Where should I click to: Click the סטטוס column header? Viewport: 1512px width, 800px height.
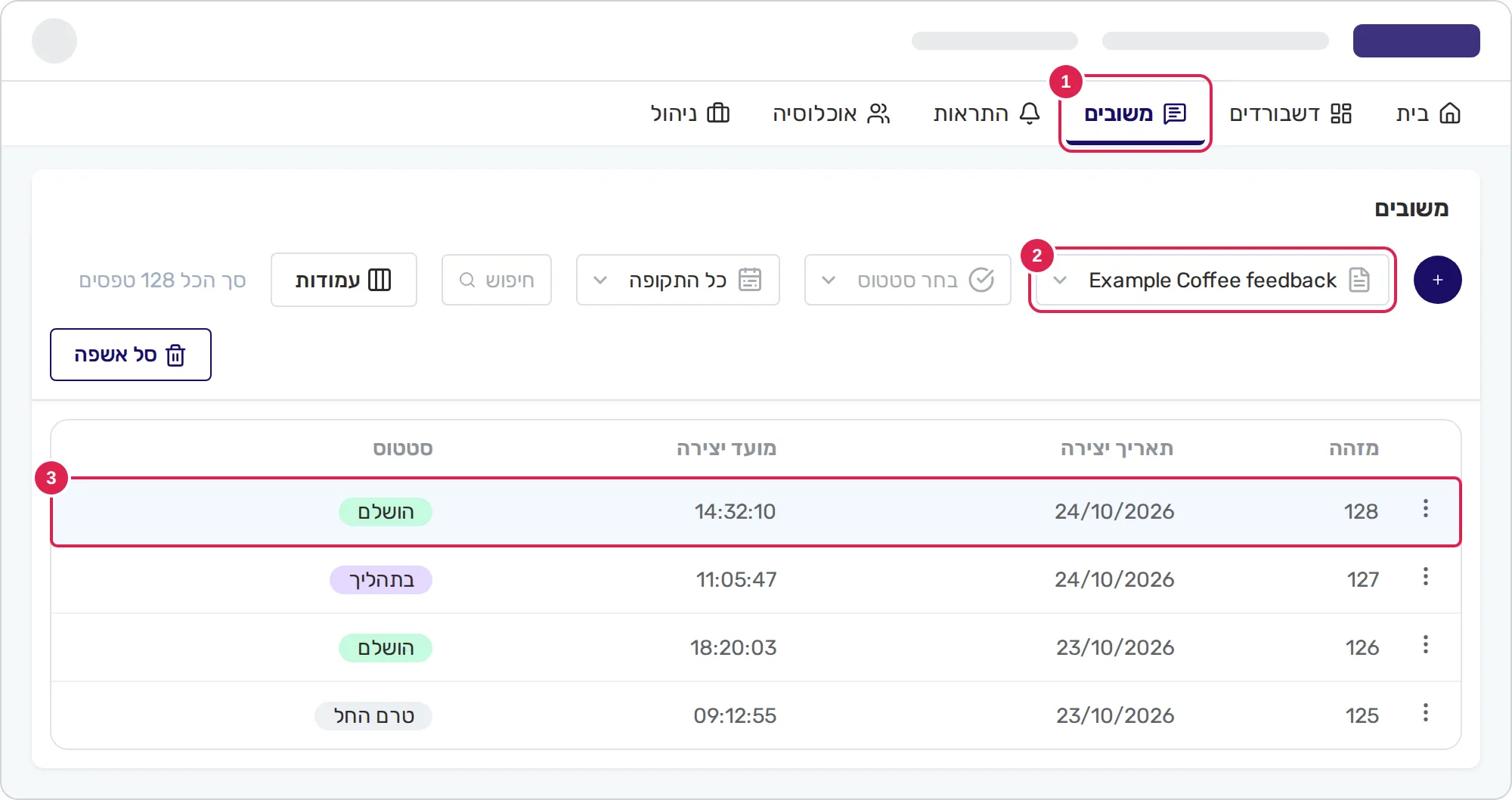[x=403, y=448]
